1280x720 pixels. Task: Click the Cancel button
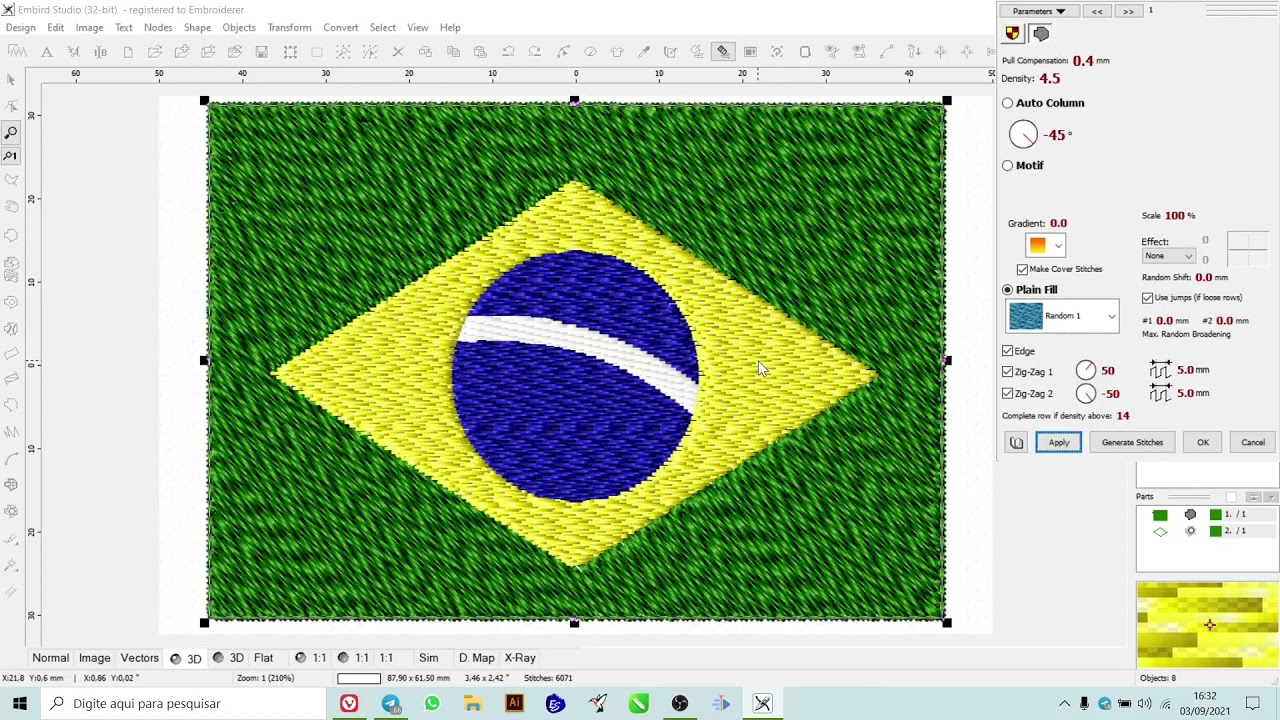[x=1253, y=442]
